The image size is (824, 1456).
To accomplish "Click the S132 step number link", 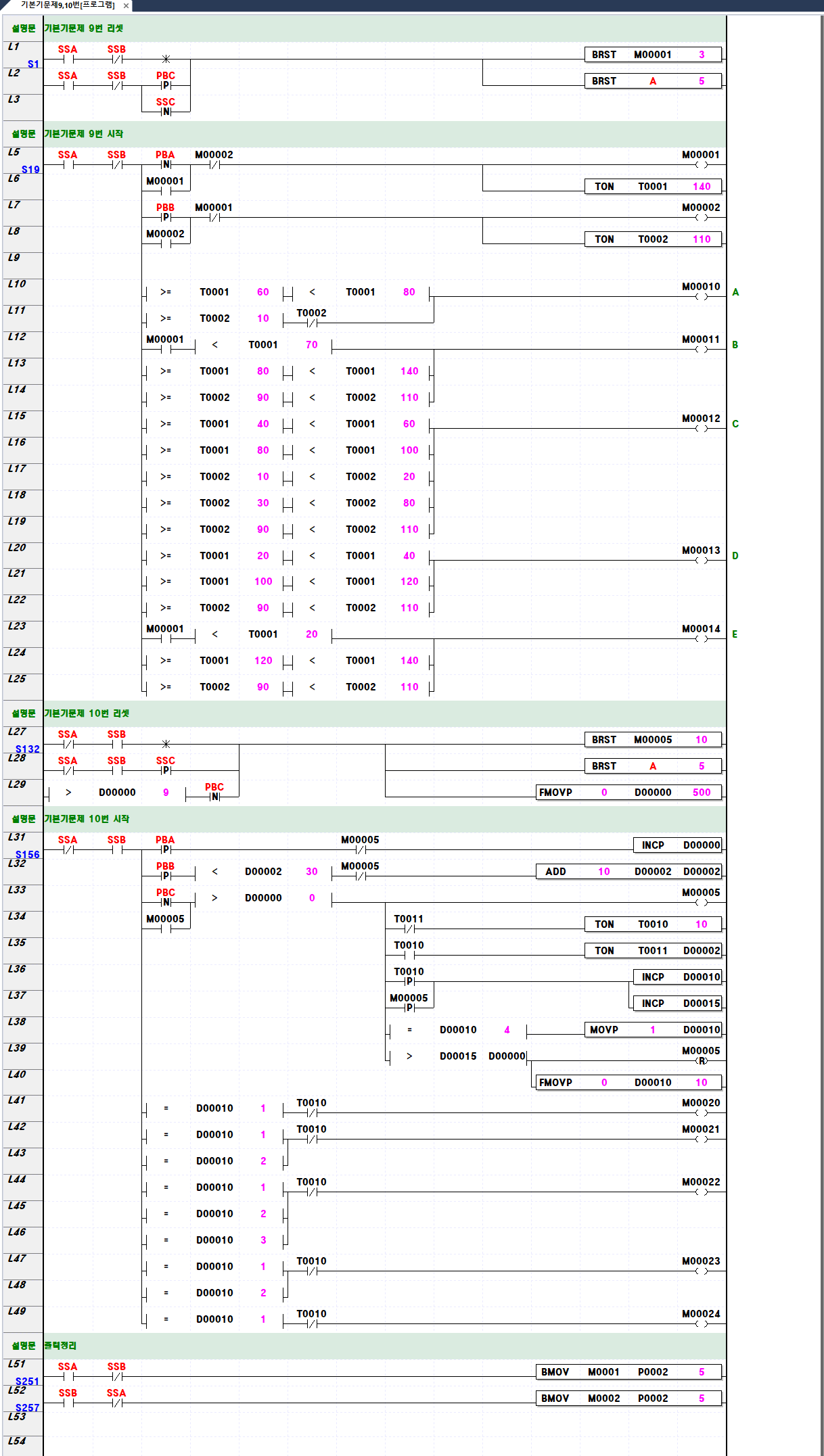I will click(x=28, y=749).
